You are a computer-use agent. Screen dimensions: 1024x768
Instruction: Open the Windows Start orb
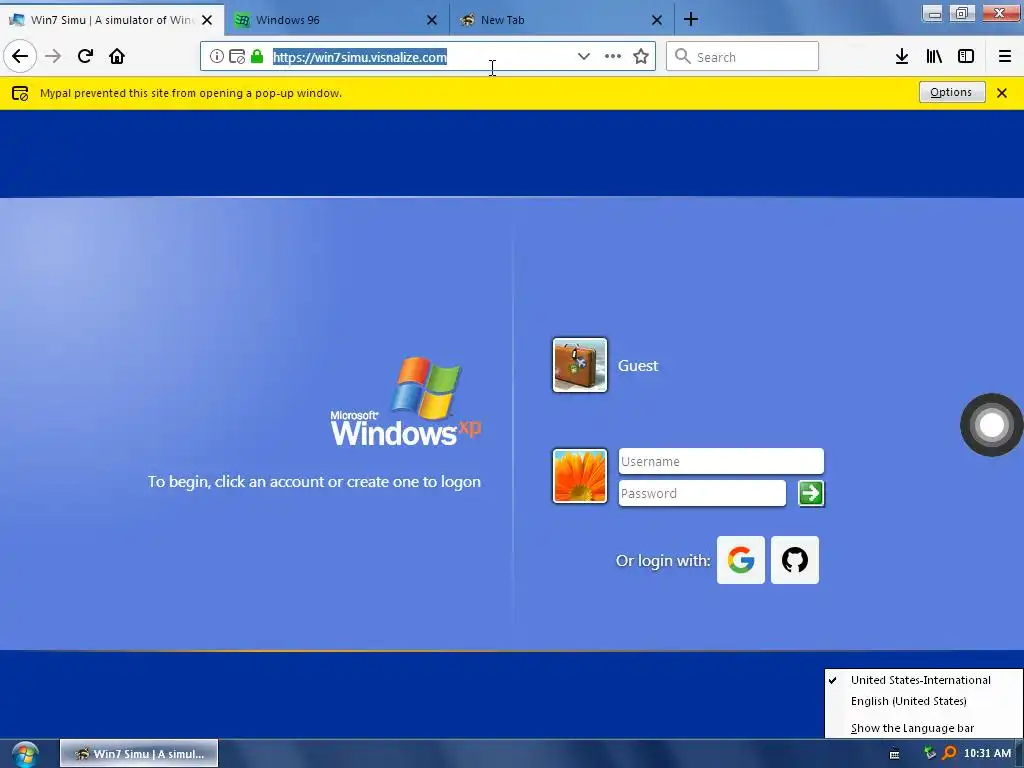coord(25,754)
